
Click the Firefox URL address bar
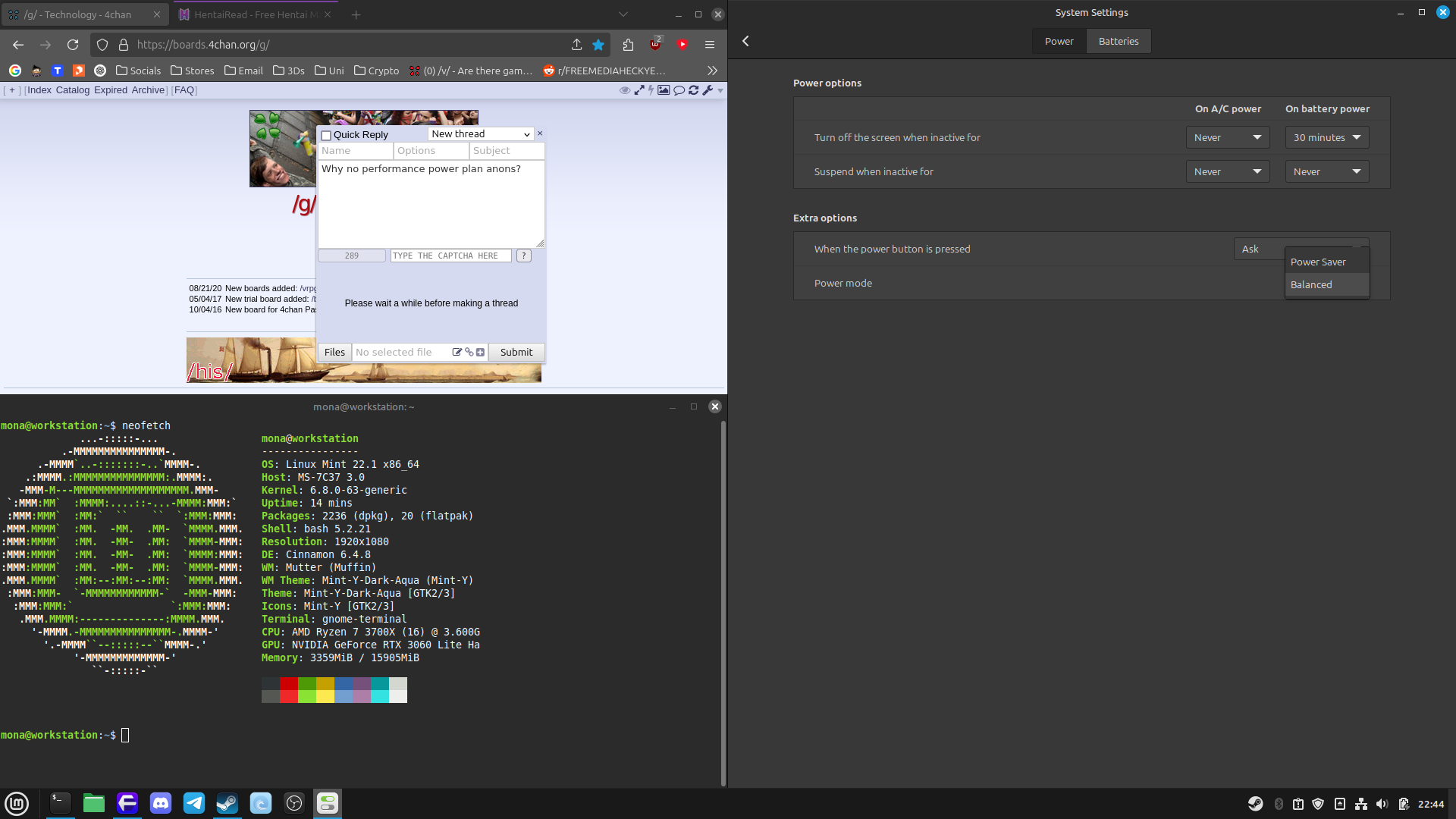coord(349,45)
